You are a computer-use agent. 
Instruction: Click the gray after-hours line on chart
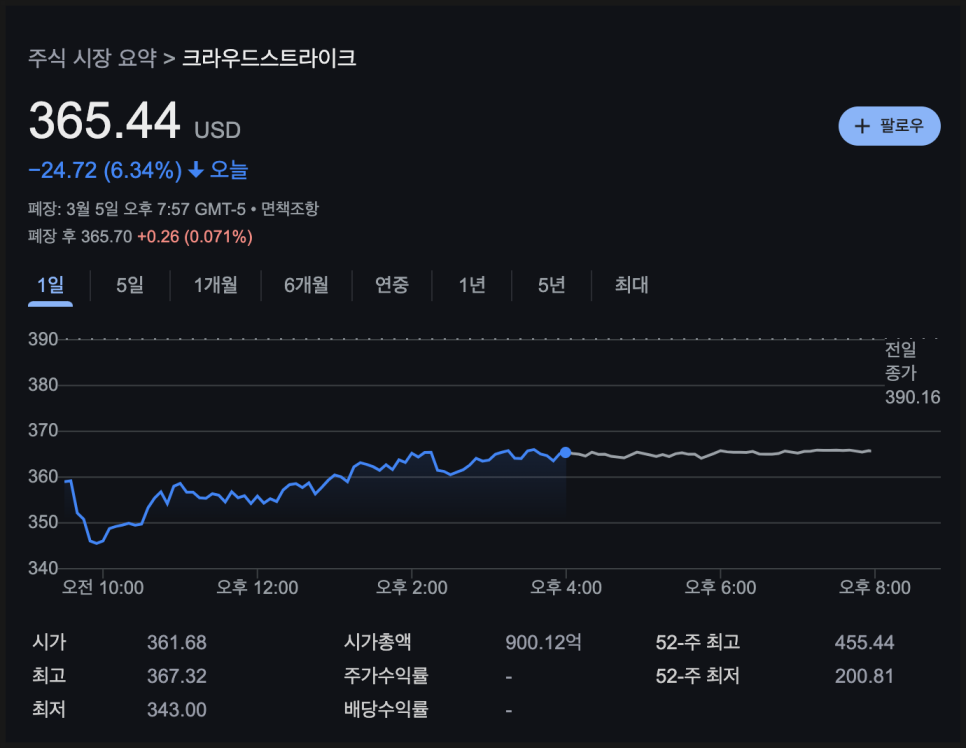click(x=720, y=453)
